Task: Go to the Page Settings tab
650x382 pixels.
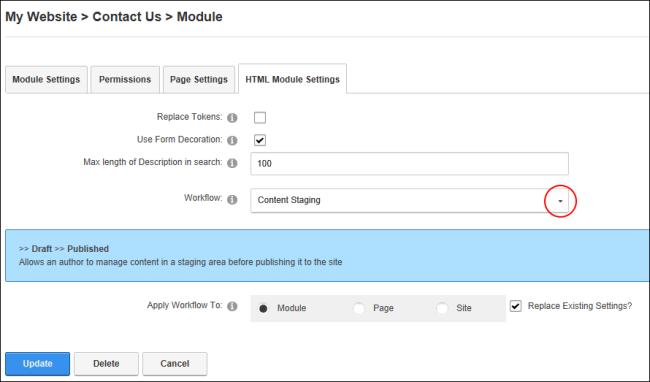Action: click(199, 80)
